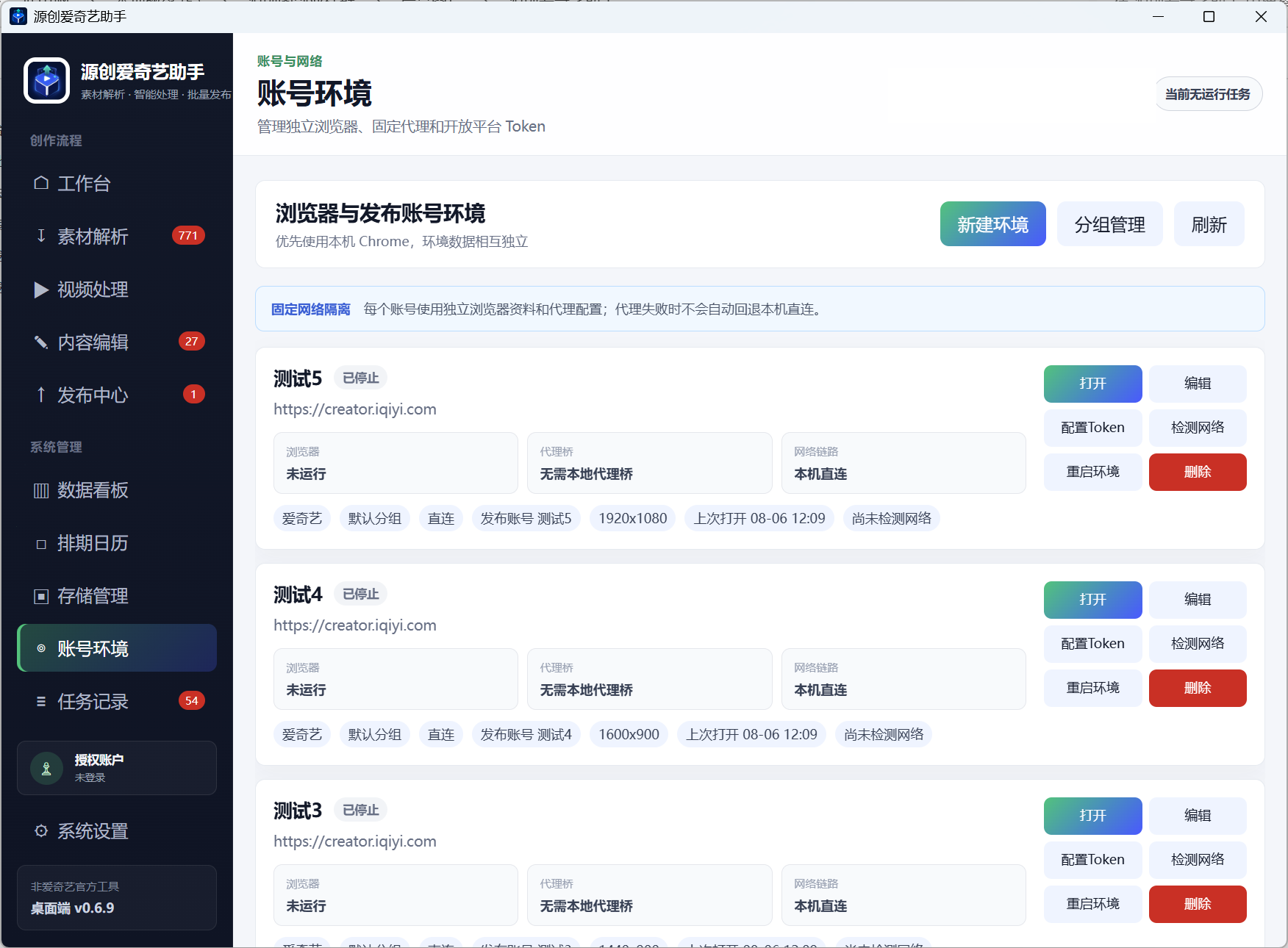This screenshot has height=948, width=1288.
Task: Open the 测试3 environment with 打开
Action: point(1092,816)
